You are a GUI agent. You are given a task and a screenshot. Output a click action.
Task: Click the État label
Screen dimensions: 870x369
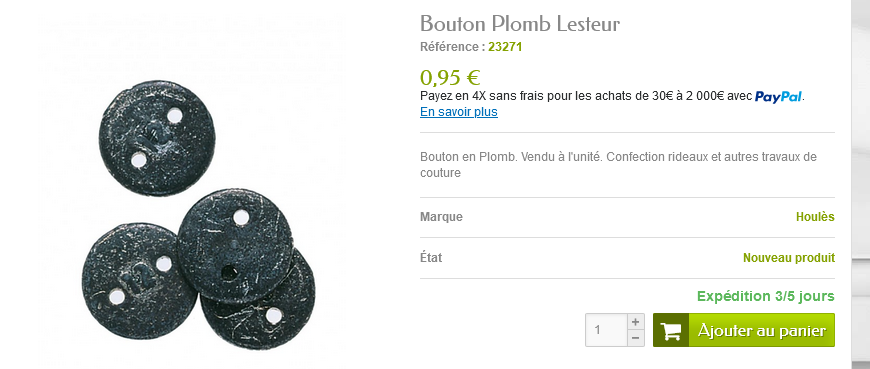point(431,258)
